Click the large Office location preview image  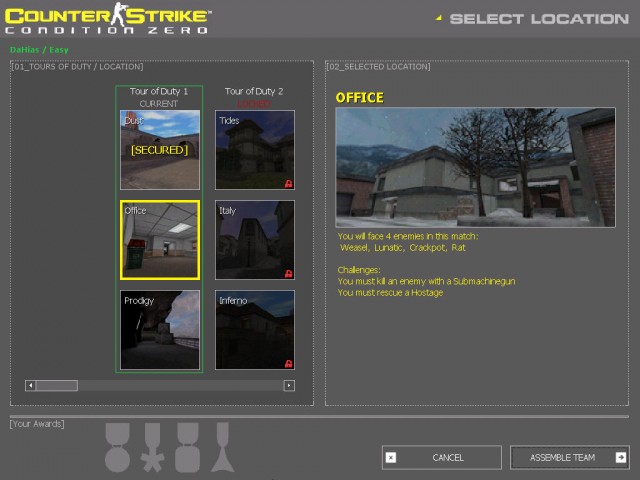point(476,167)
